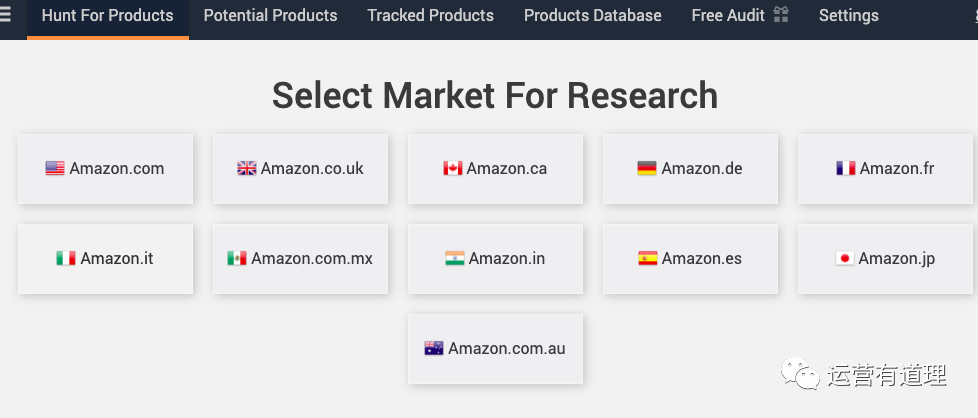Go to the Products Database tab
This screenshot has height=418, width=978.
click(x=592, y=16)
